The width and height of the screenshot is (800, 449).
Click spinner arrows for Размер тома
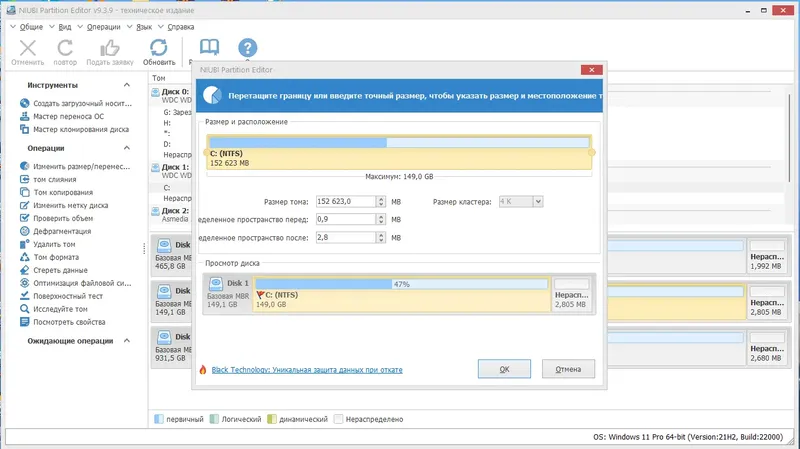(381, 202)
